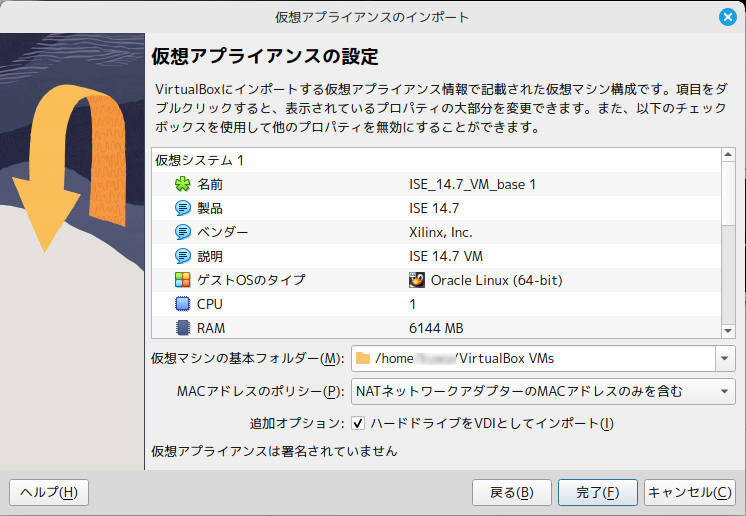Click the colored squares icon beside ゲストOSのタイプ
This screenshot has height=516, width=746.
pos(183,280)
